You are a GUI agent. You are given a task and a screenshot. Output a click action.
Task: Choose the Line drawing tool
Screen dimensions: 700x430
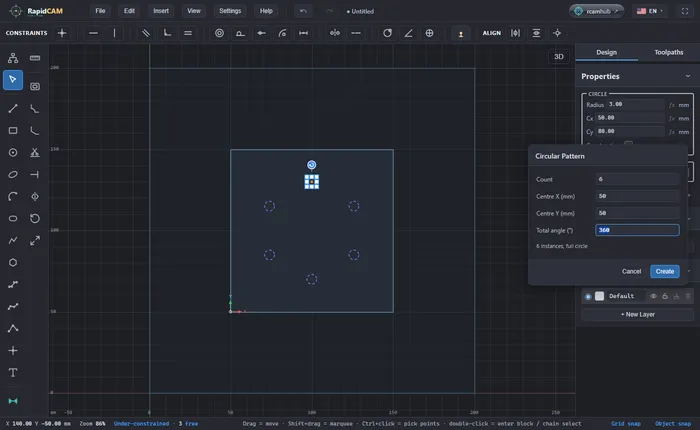click(13, 109)
